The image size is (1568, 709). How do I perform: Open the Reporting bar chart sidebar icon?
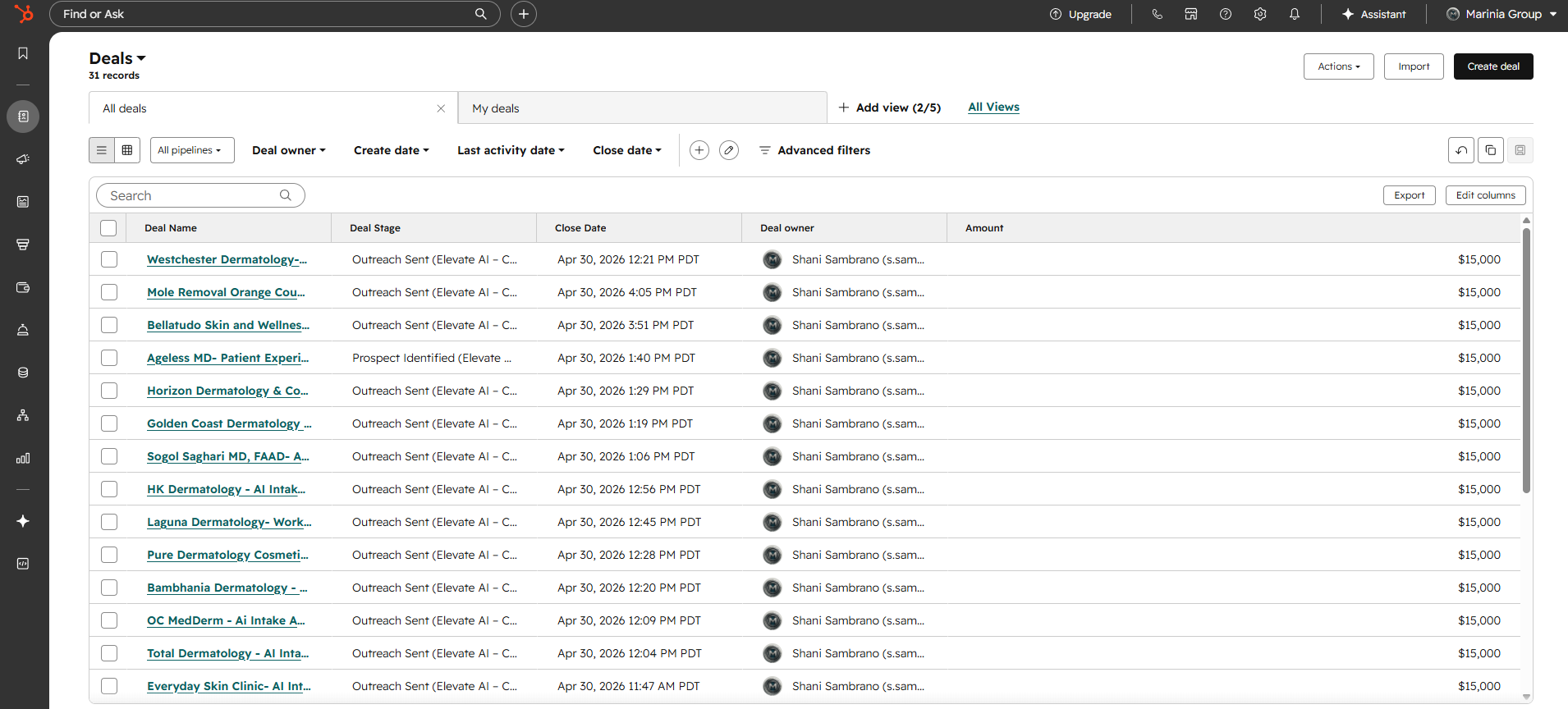23,458
